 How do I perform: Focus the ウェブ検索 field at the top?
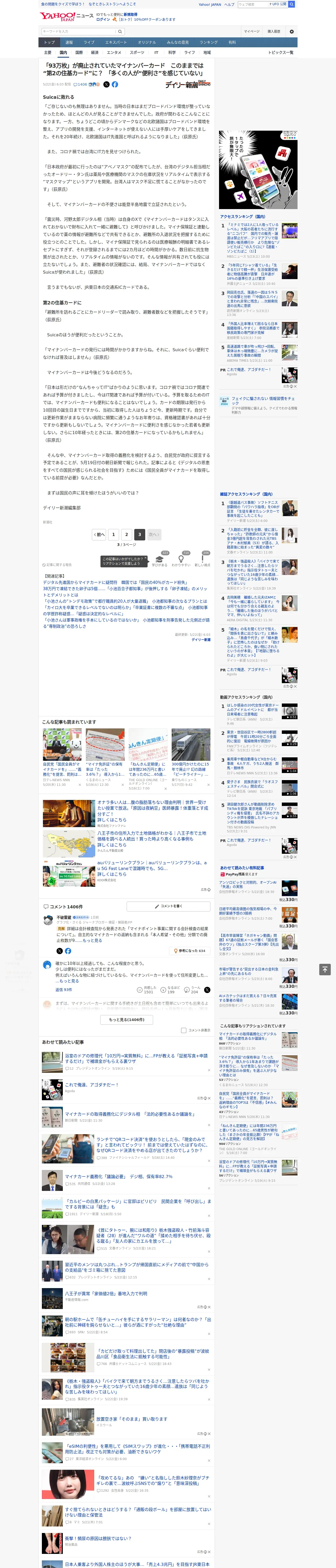(x=253, y=4)
